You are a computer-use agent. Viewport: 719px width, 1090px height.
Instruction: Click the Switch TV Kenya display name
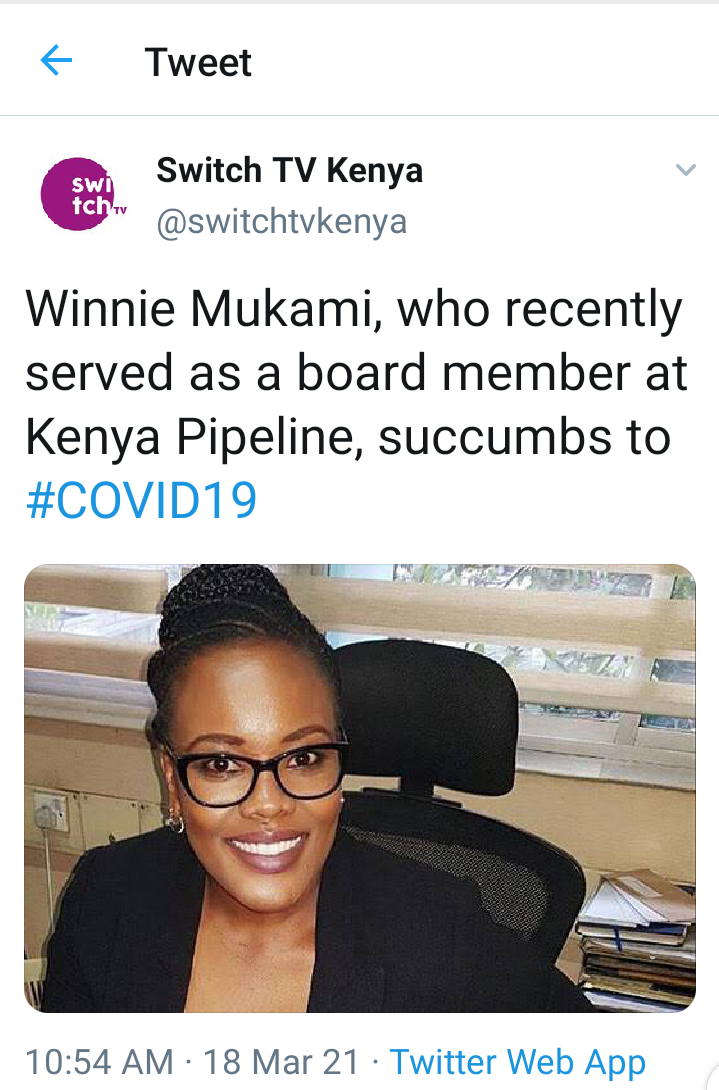coord(289,171)
